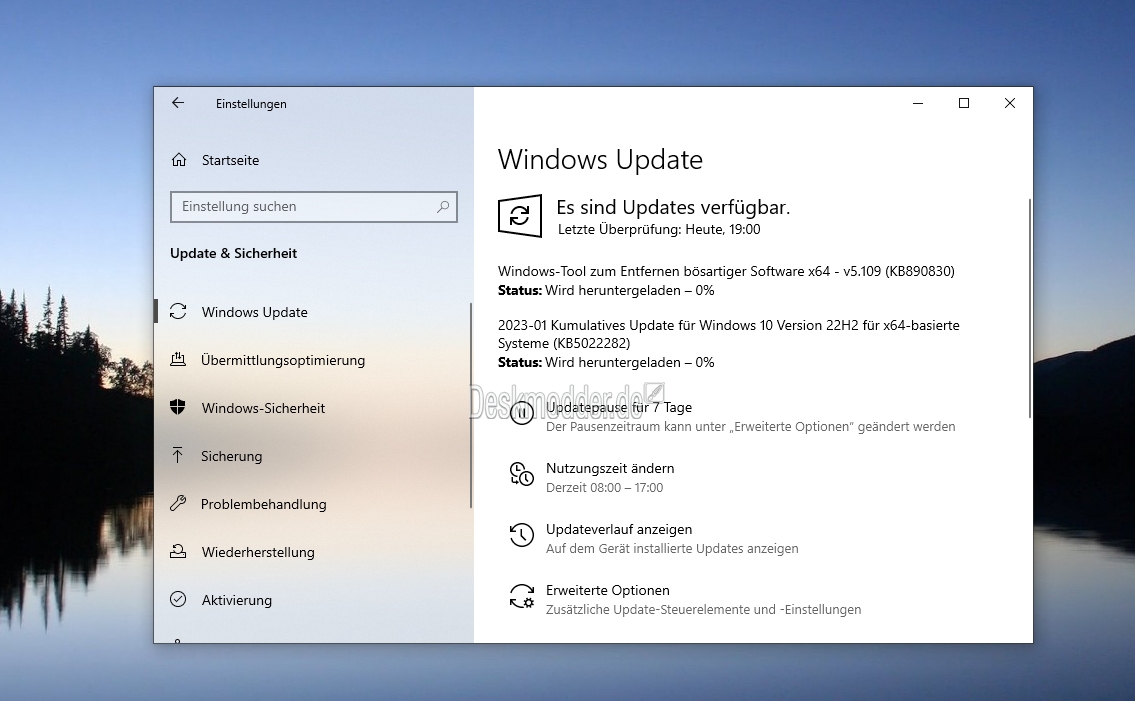The height and width of the screenshot is (701, 1135).
Task: Click the search magnifier icon
Action: tap(443, 206)
